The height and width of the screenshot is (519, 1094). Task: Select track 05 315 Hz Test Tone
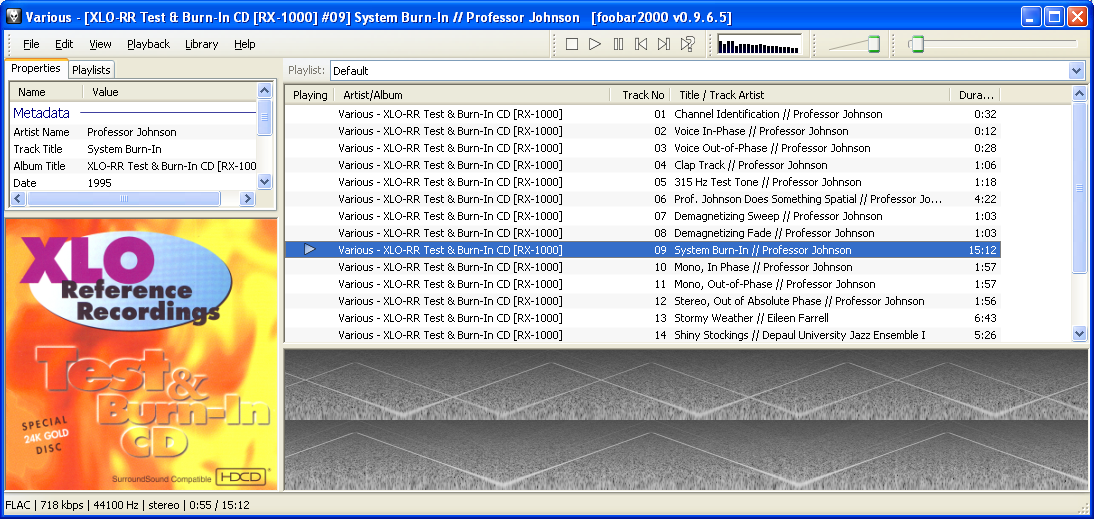click(x=643, y=182)
